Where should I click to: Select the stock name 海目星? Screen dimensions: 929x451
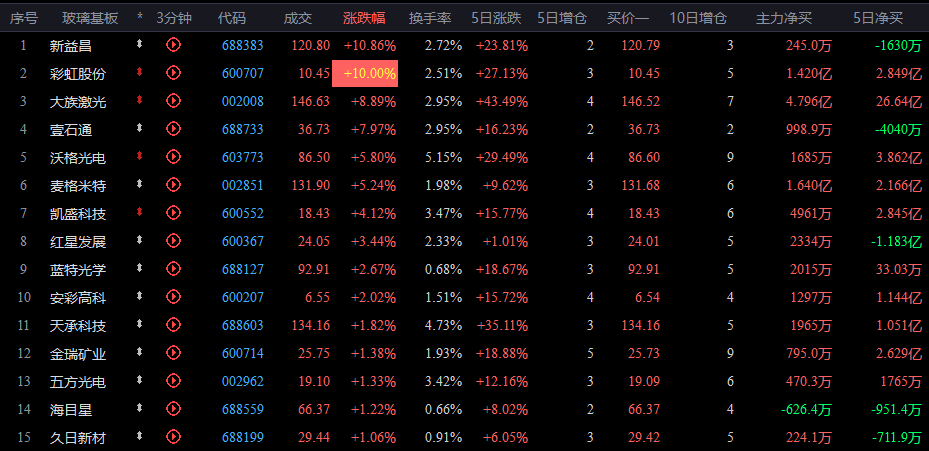click(x=71, y=410)
